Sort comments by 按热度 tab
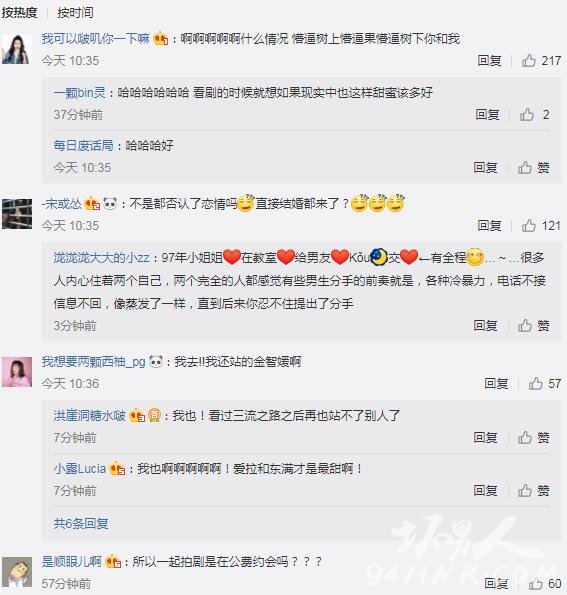The height and width of the screenshot is (595, 567). 19,13
